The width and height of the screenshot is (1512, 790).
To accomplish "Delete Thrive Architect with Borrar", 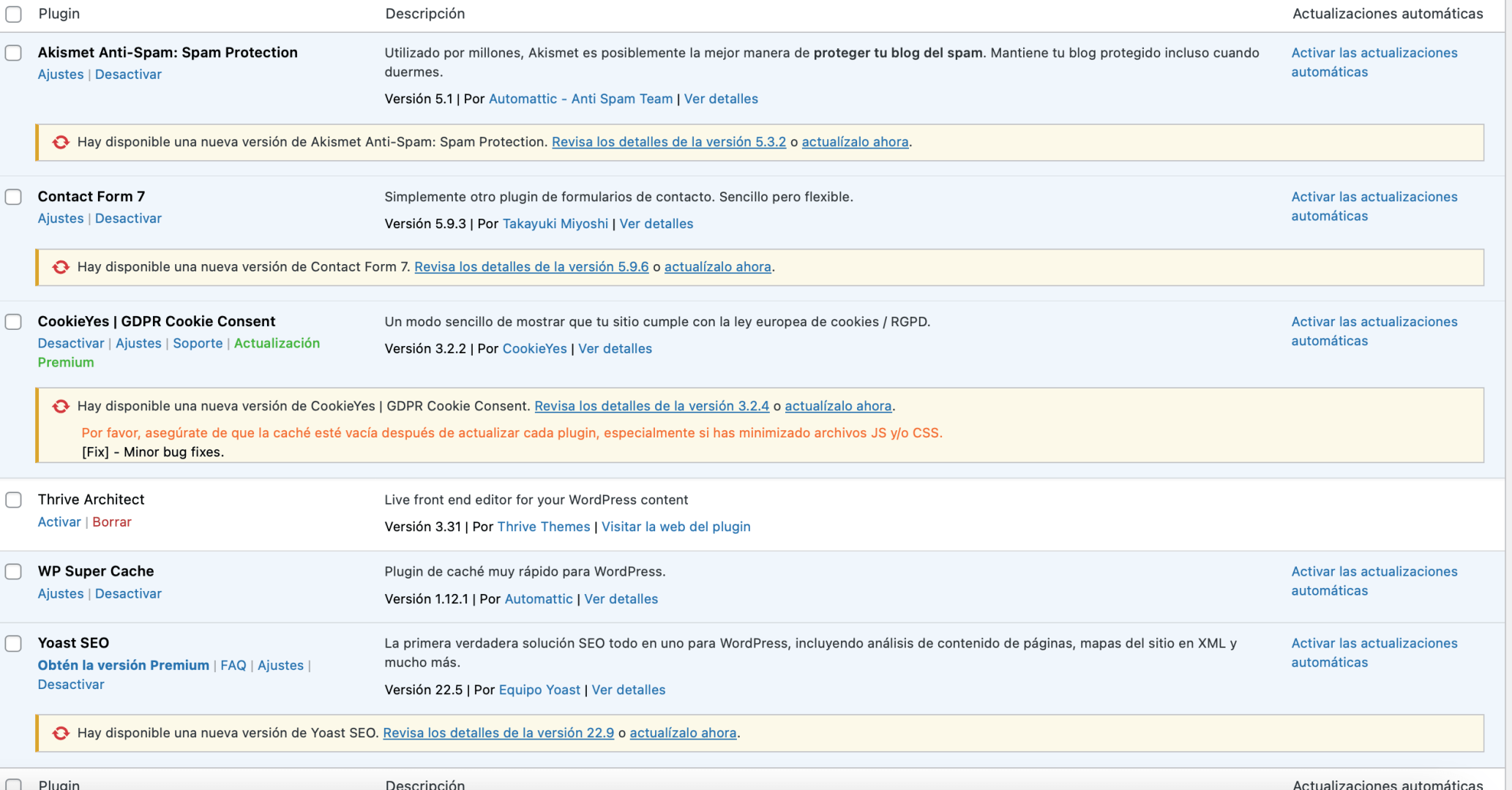I will pyautogui.click(x=112, y=522).
